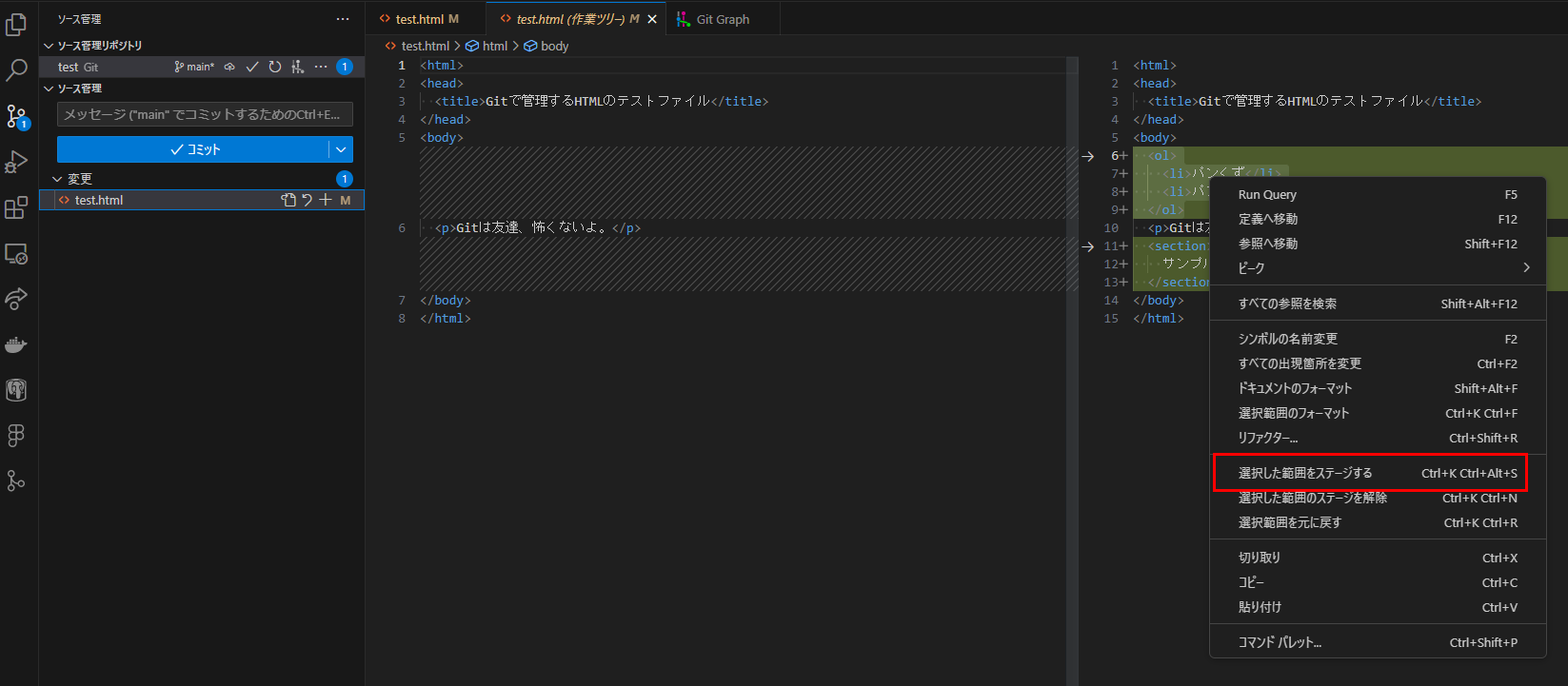Click the refresh icon in the repository row
The height and width of the screenshot is (686, 1568).
coord(275,67)
